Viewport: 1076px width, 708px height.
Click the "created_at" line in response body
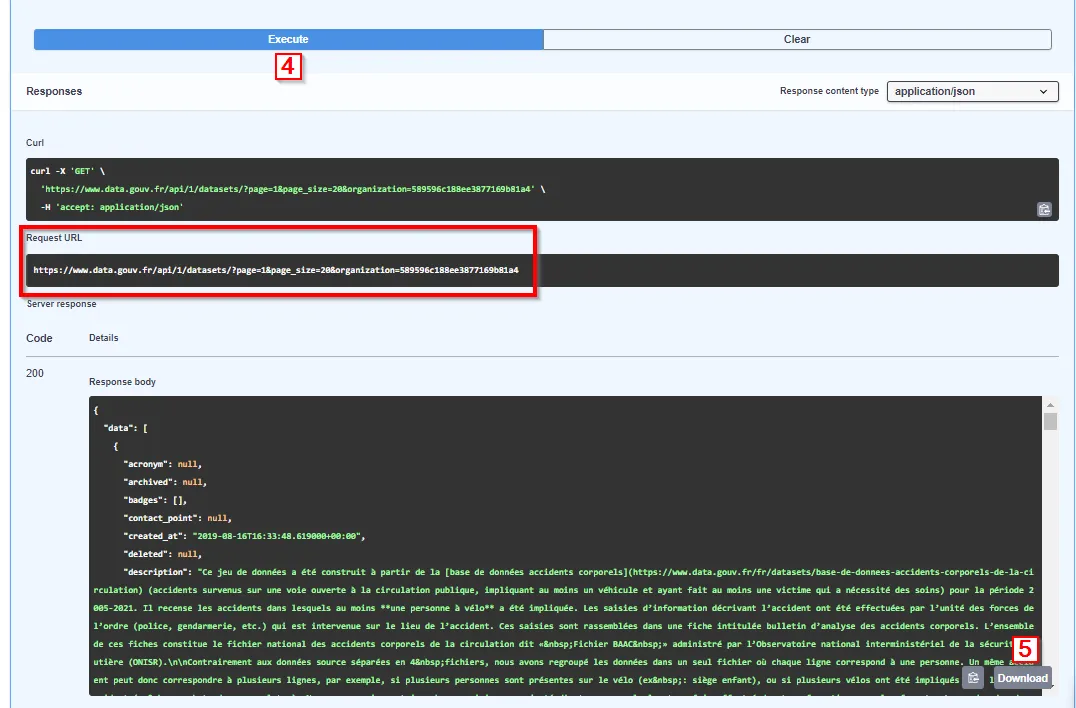coord(244,536)
